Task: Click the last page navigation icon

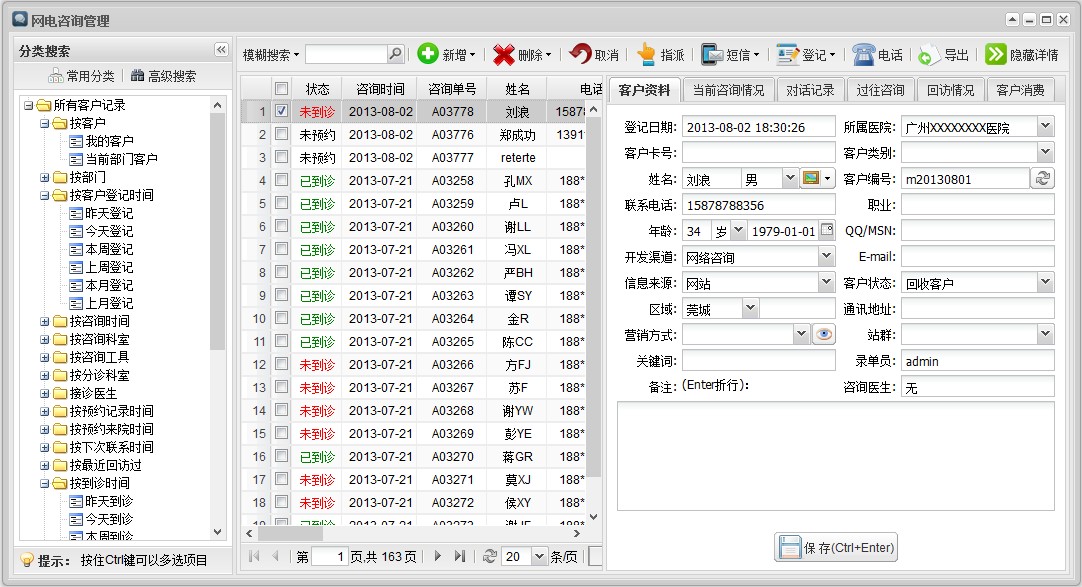Action: (x=460, y=556)
